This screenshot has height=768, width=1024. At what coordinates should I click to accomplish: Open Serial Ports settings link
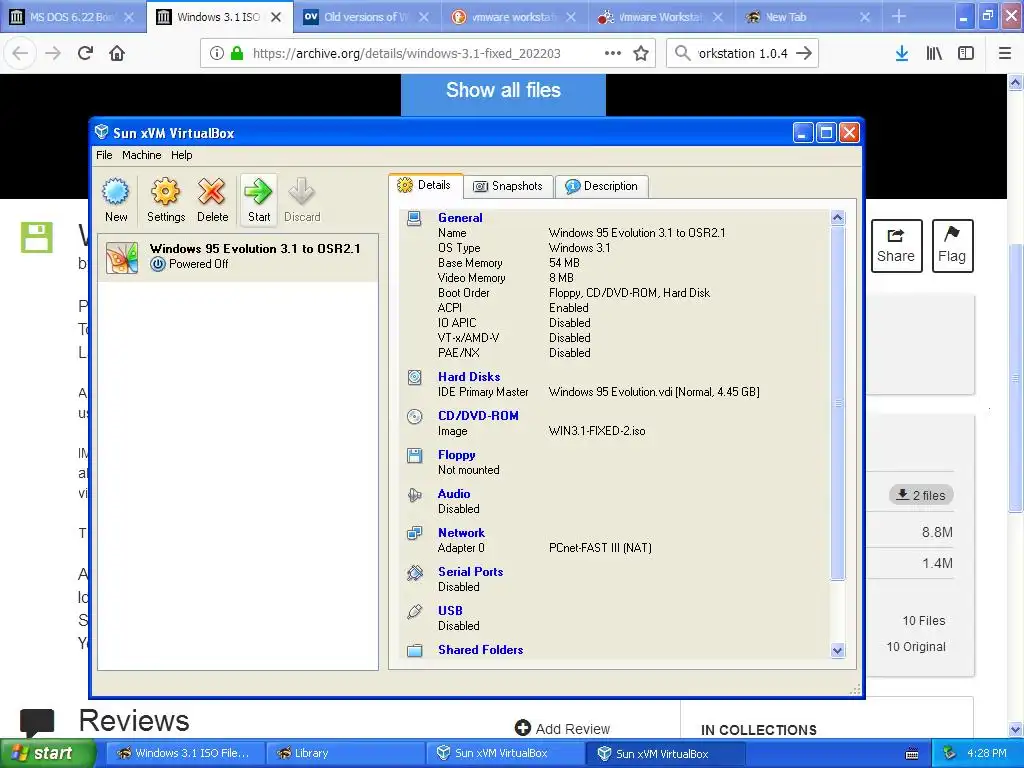click(x=470, y=571)
